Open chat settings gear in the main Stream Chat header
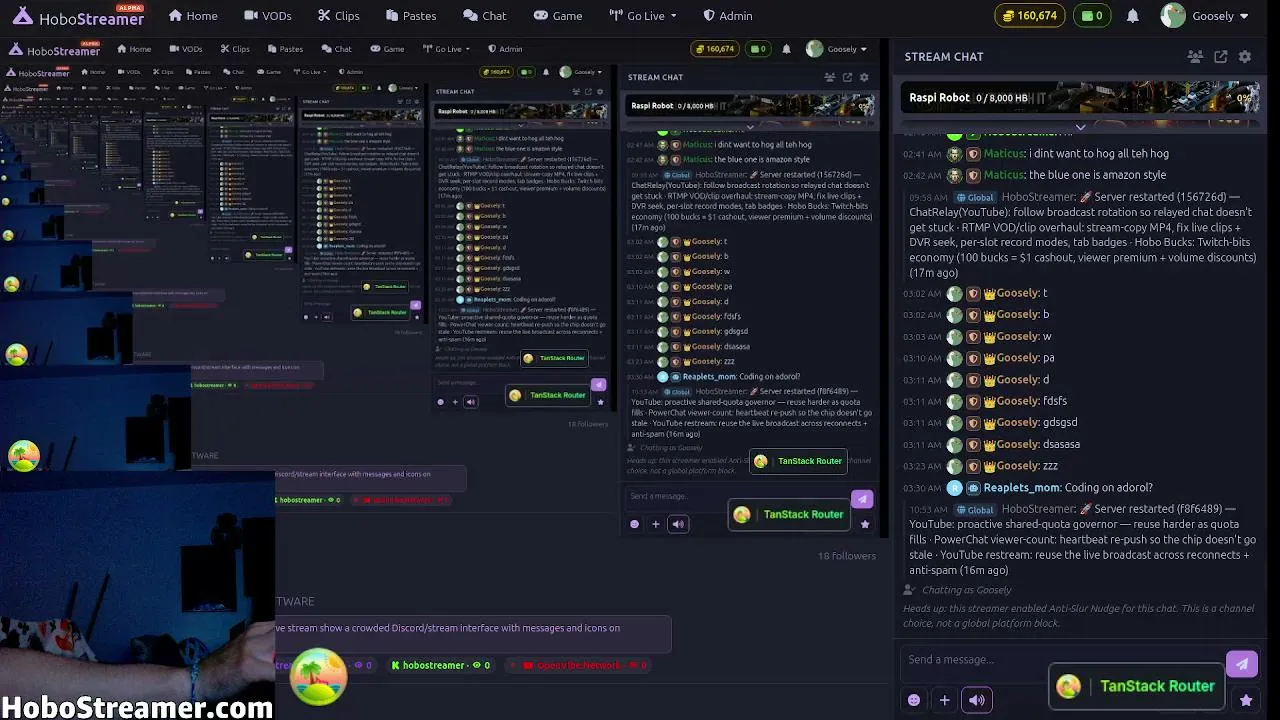Viewport: 1280px width, 720px height. pyautogui.click(x=1245, y=57)
